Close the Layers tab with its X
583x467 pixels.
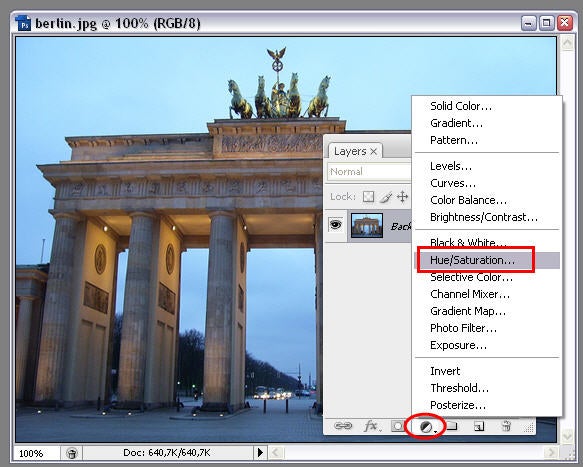[x=374, y=151]
